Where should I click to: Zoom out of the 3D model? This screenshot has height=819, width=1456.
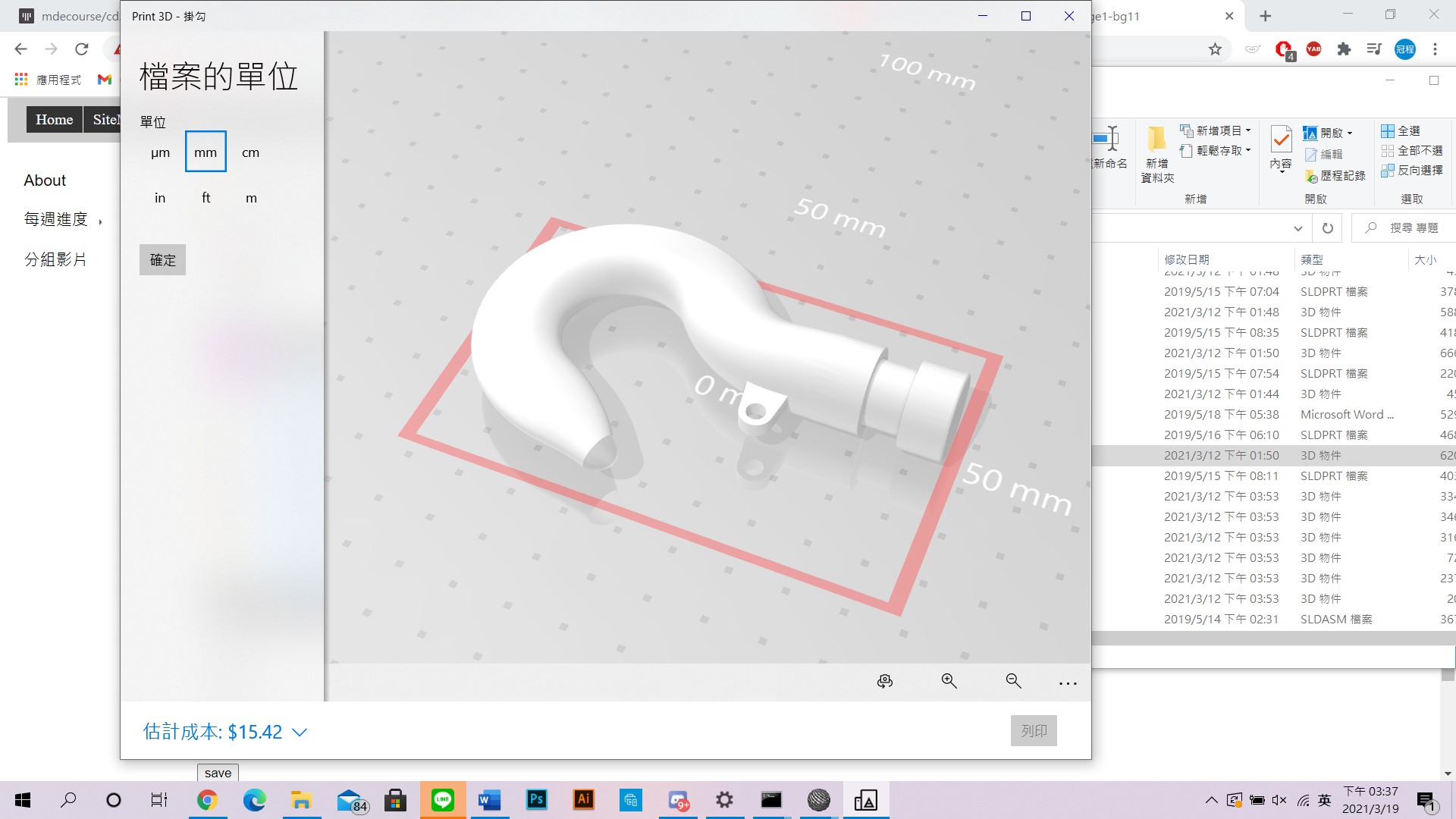coord(1013,681)
